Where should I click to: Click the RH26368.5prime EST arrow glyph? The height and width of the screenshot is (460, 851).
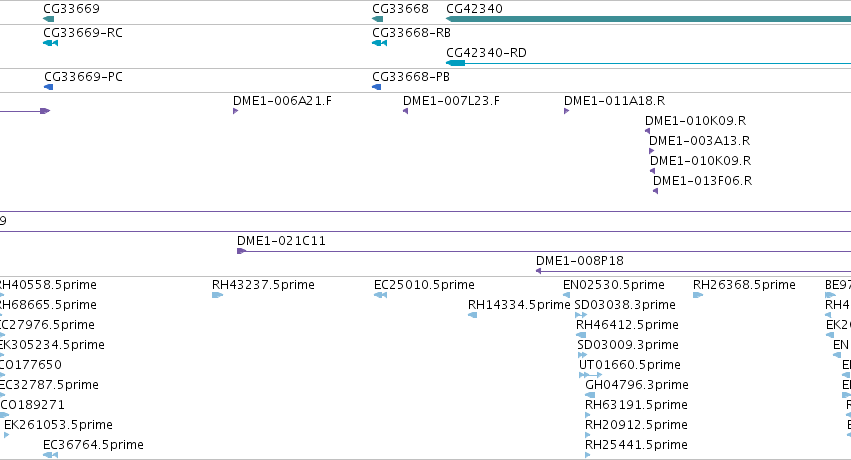[x=698, y=295]
